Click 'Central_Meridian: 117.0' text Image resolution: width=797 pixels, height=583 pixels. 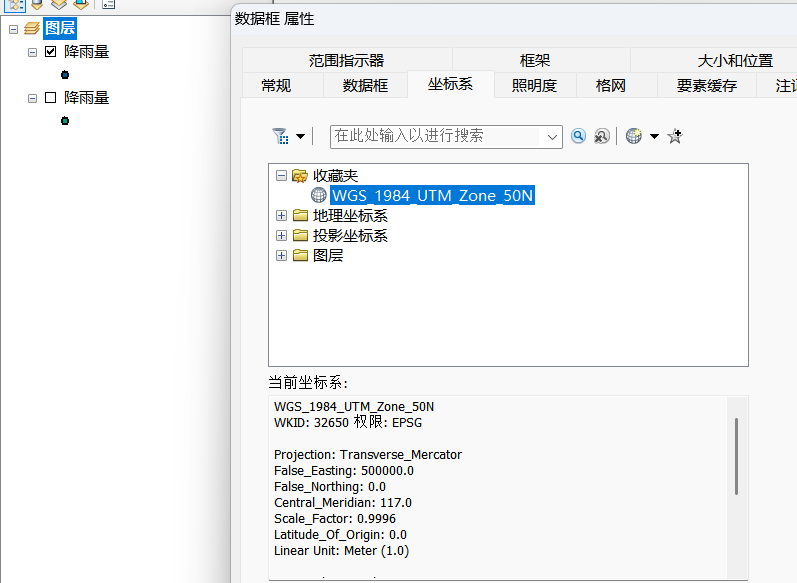[343, 503]
